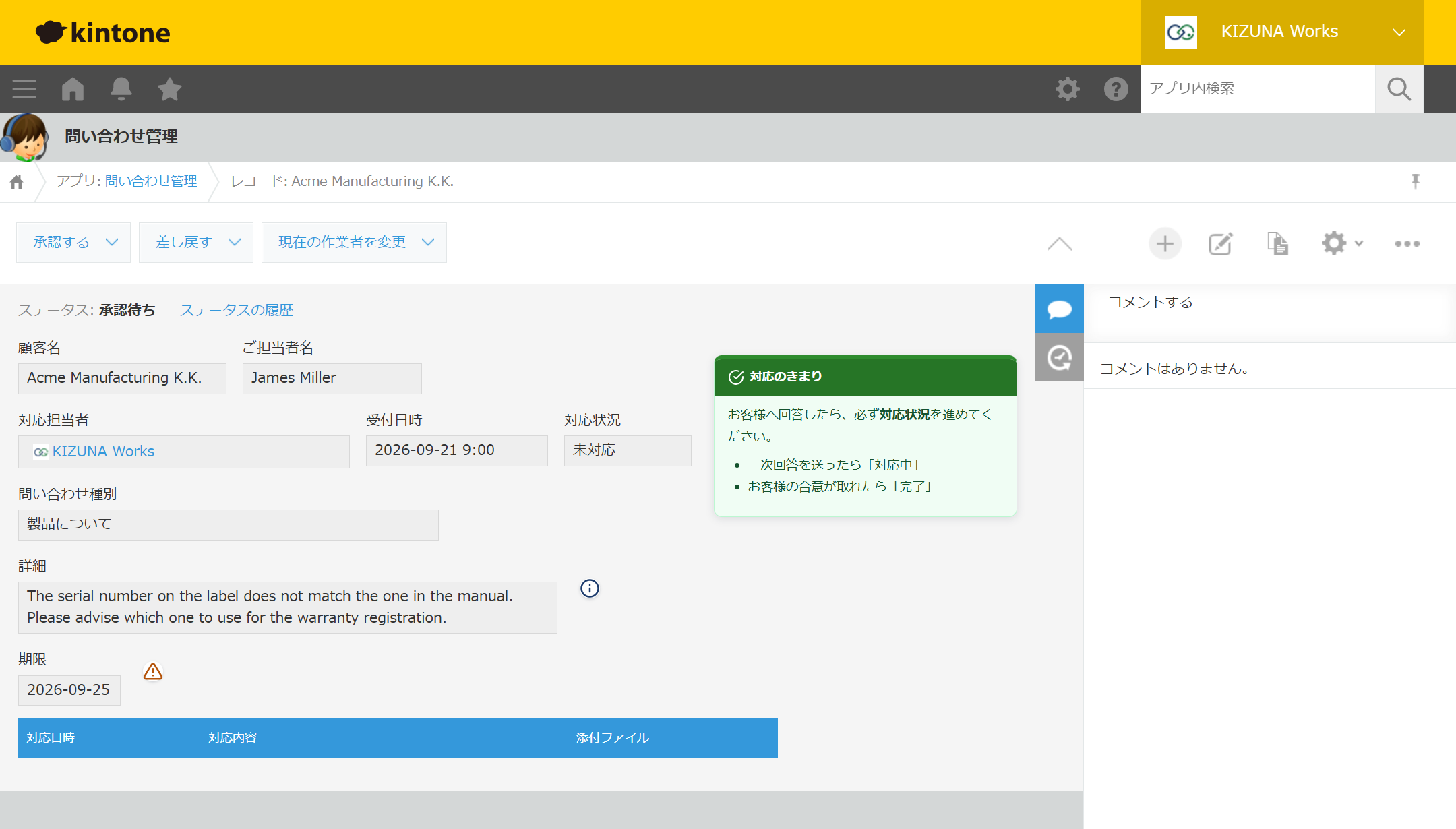Viewport: 1456px width, 829px height.
Task: Open the hamburger menu in the navigation bar
Action: 24,89
